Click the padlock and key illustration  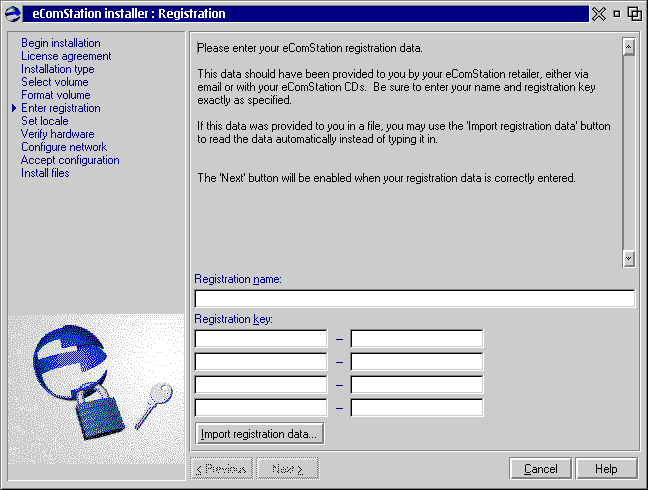coord(96,389)
